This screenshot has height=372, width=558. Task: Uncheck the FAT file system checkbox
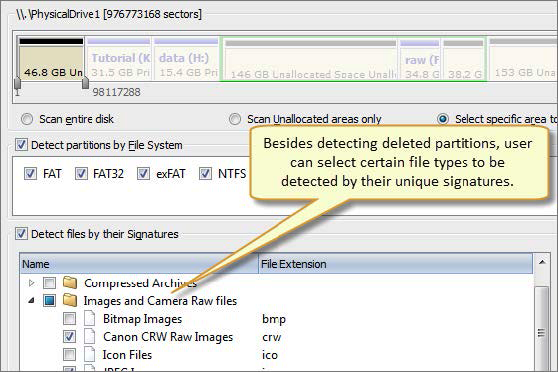coord(30,174)
